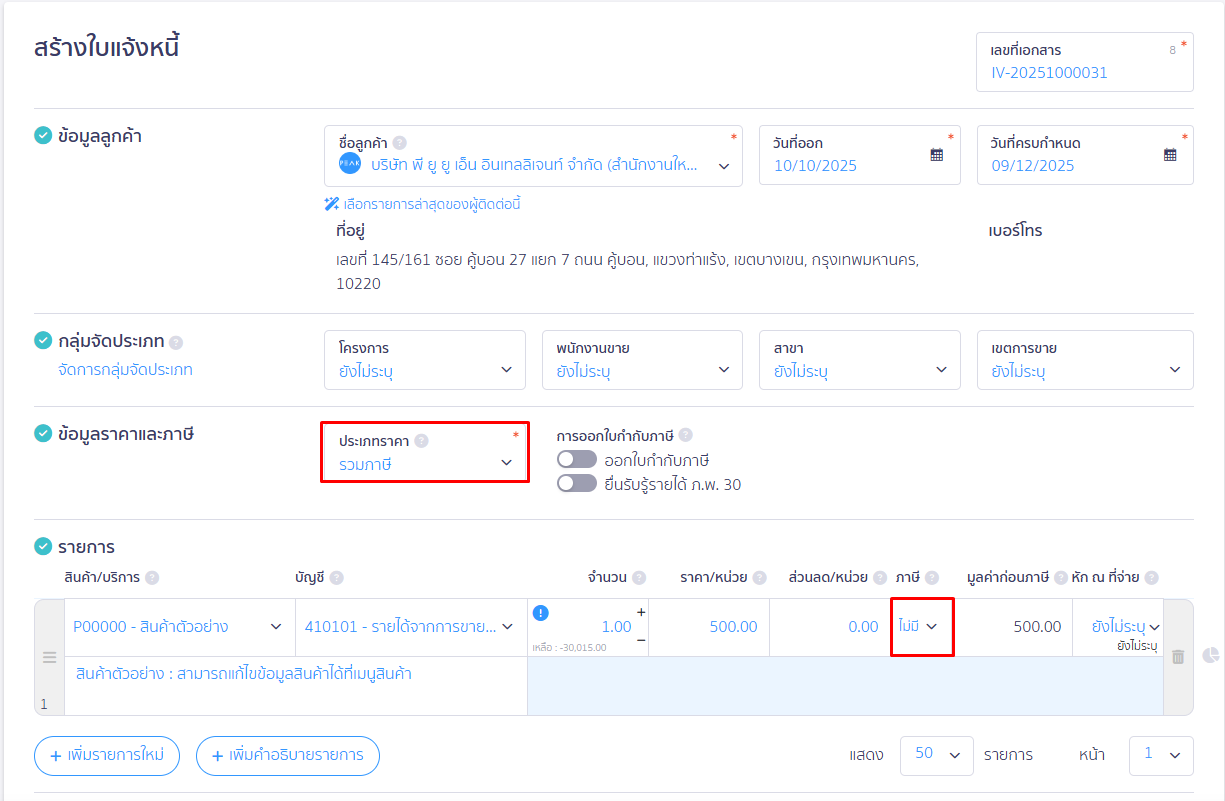Increase quantity with the plus stepper
Viewport: 1225px width, 801px height.
(x=640, y=611)
